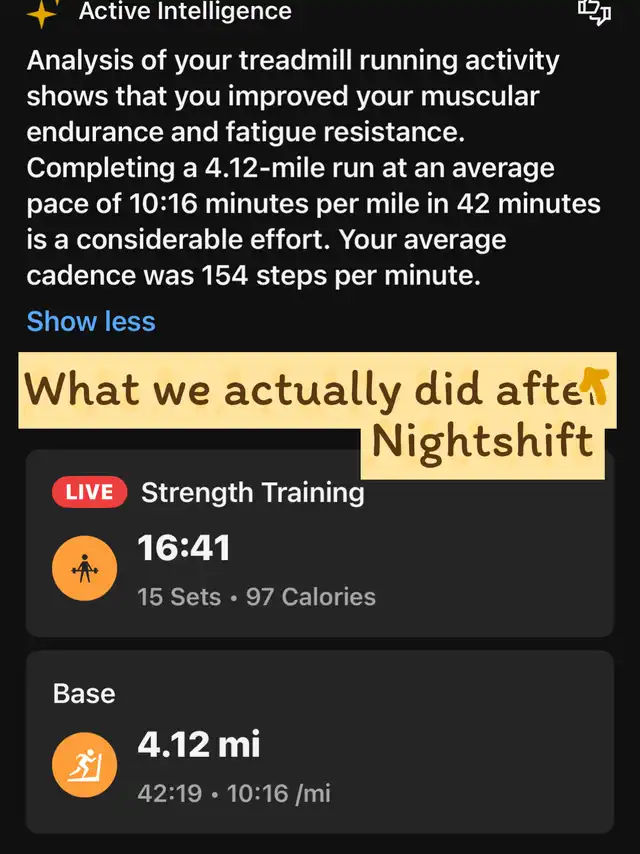Tap the Active Intelligence sparkle icon
Screen dimensions: 640x854
tap(40, 14)
